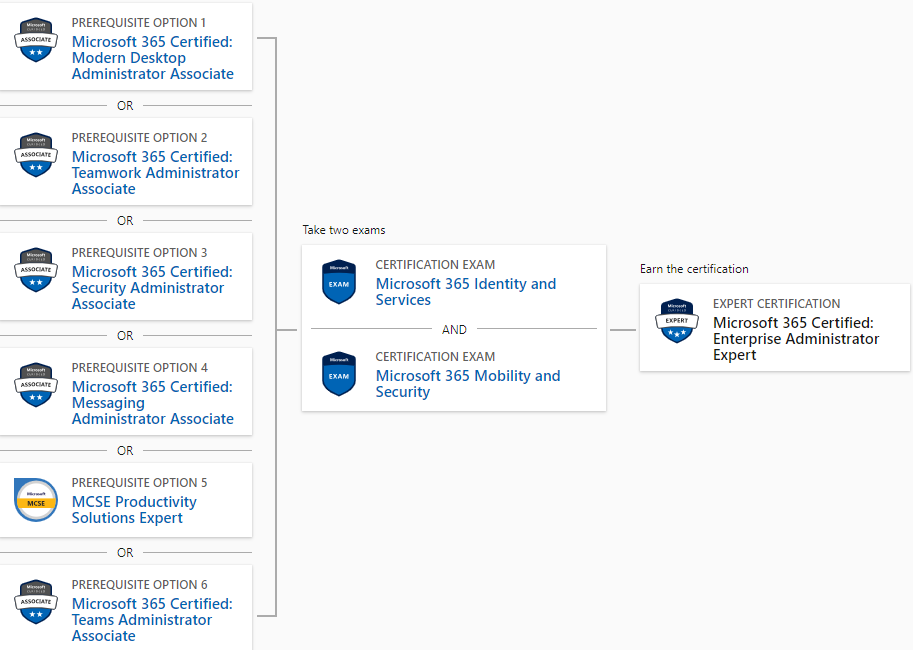This screenshot has width=913, height=650.
Task: Click 'OR' between prerequisite options 1 and 2
Action: pos(125,105)
